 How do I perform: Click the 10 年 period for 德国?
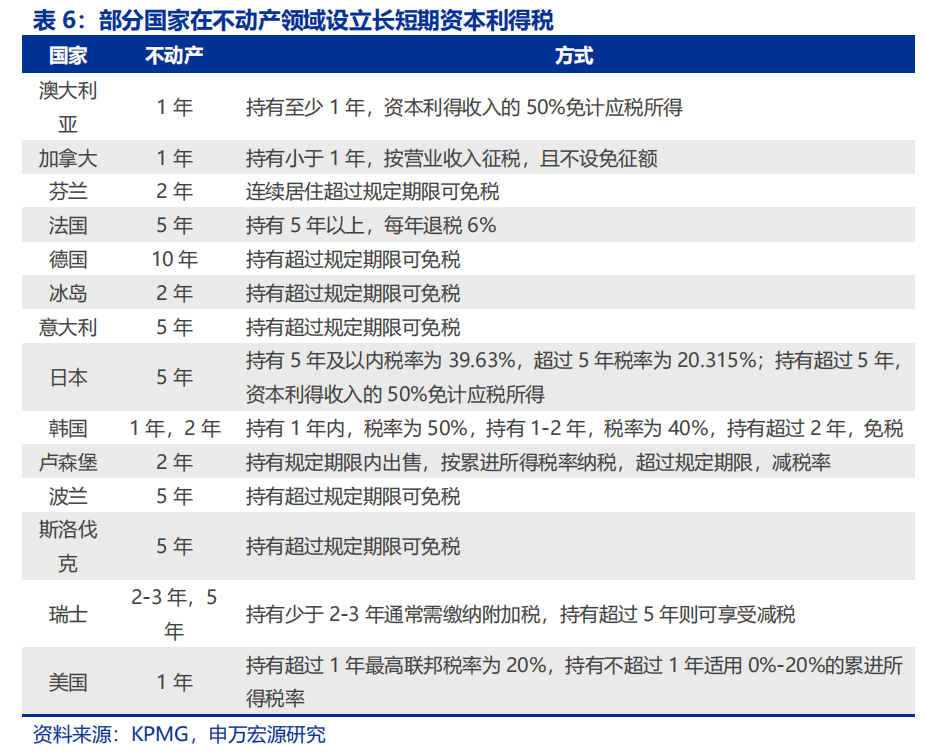pyautogui.click(x=174, y=259)
